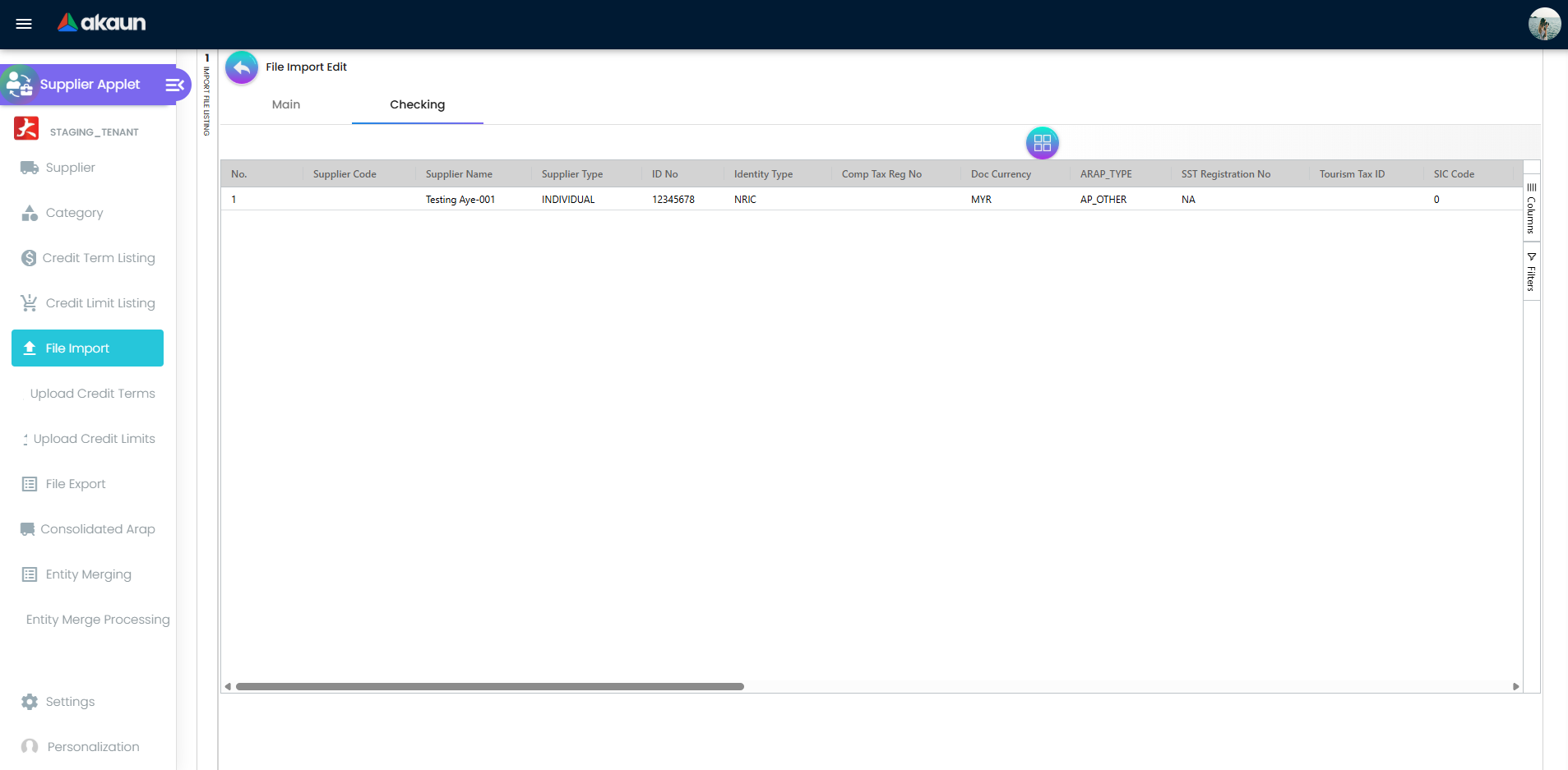
Task: Open Credit Term Listing
Action: tap(100, 258)
